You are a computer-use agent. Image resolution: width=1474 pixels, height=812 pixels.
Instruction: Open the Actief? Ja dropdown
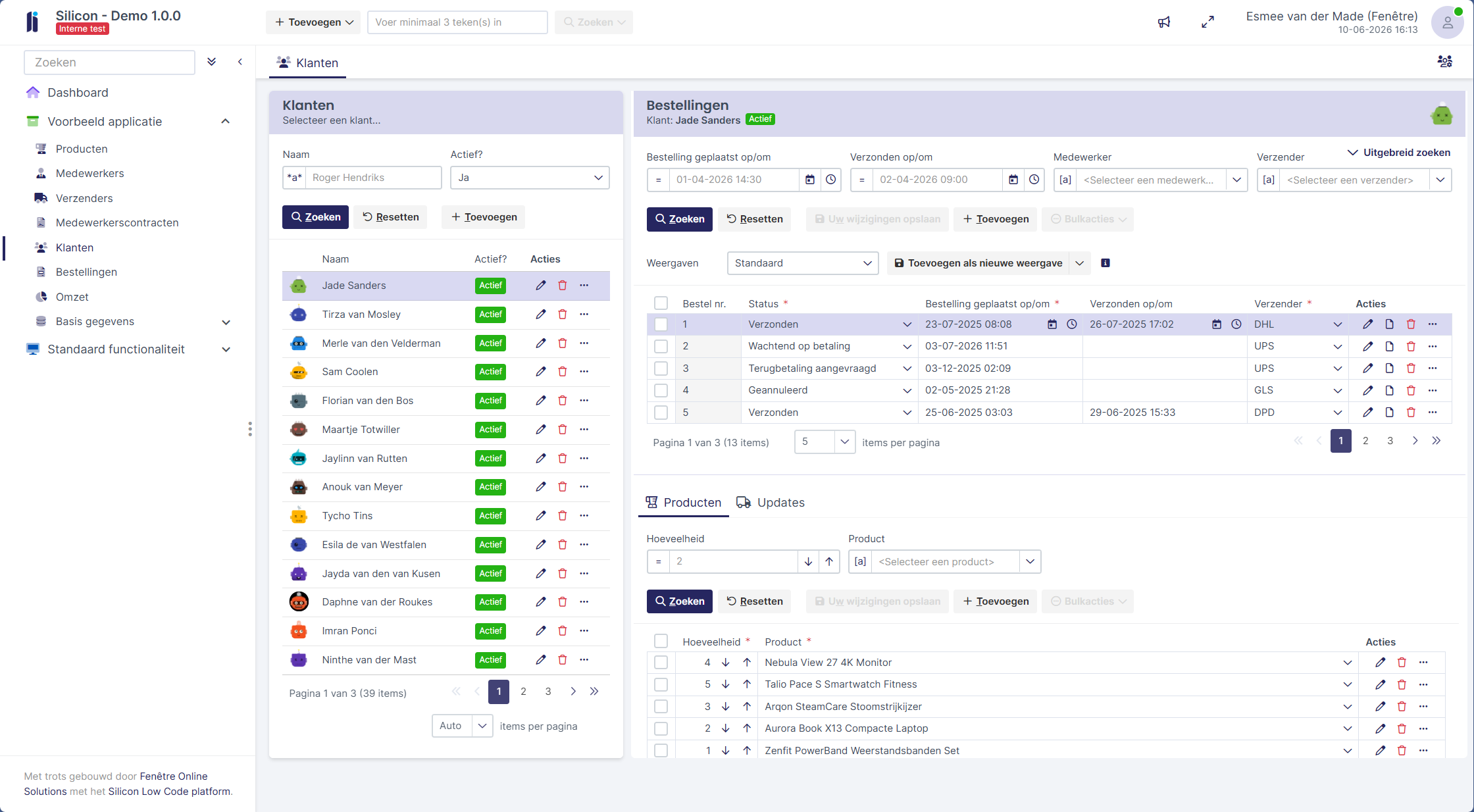pyautogui.click(x=530, y=178)
